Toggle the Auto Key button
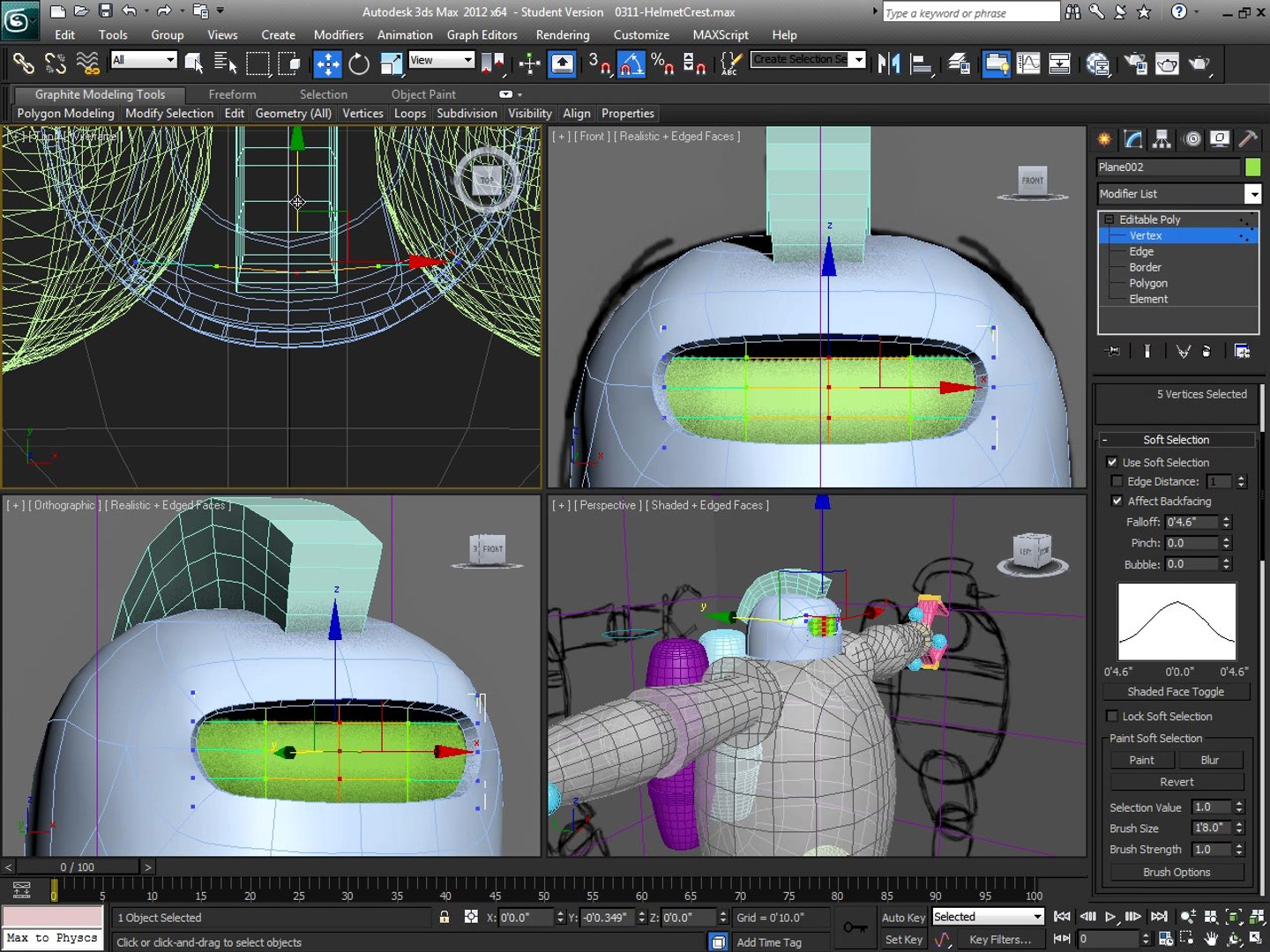Screen dimensions: 1270x952 click(x=903, y=918)
